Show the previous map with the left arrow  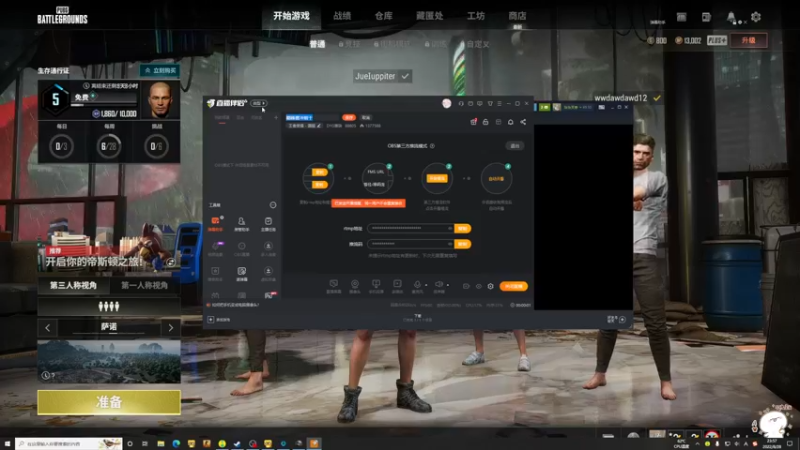(x=48, y=328)
